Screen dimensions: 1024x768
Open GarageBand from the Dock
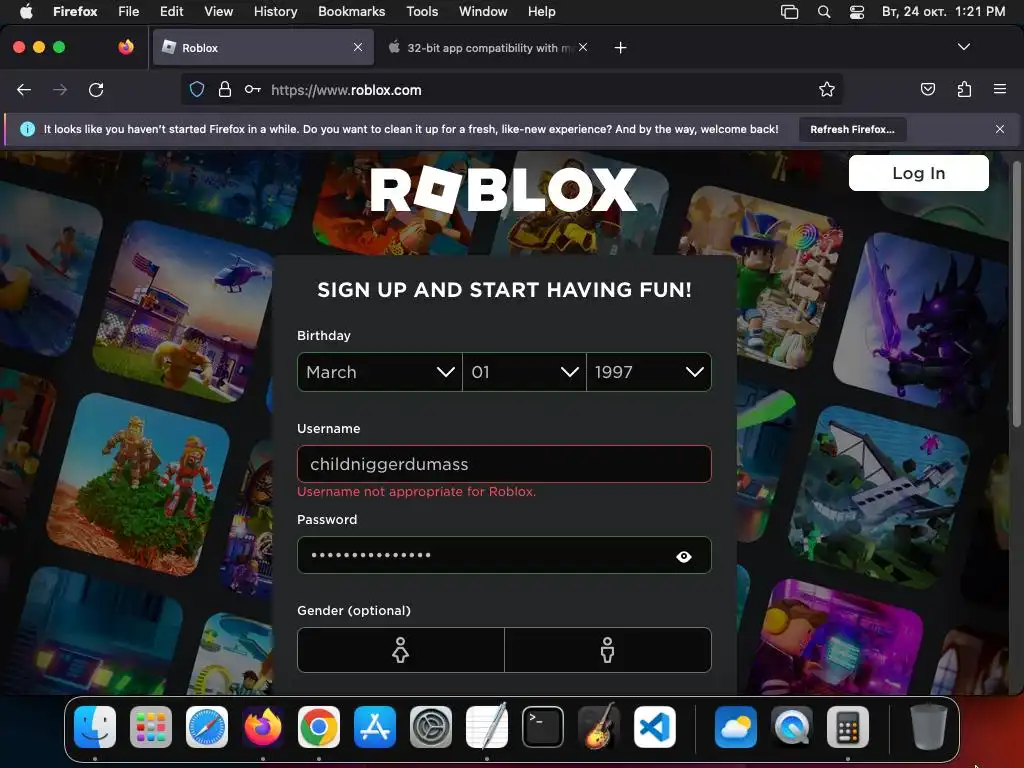tap(599, 726)
